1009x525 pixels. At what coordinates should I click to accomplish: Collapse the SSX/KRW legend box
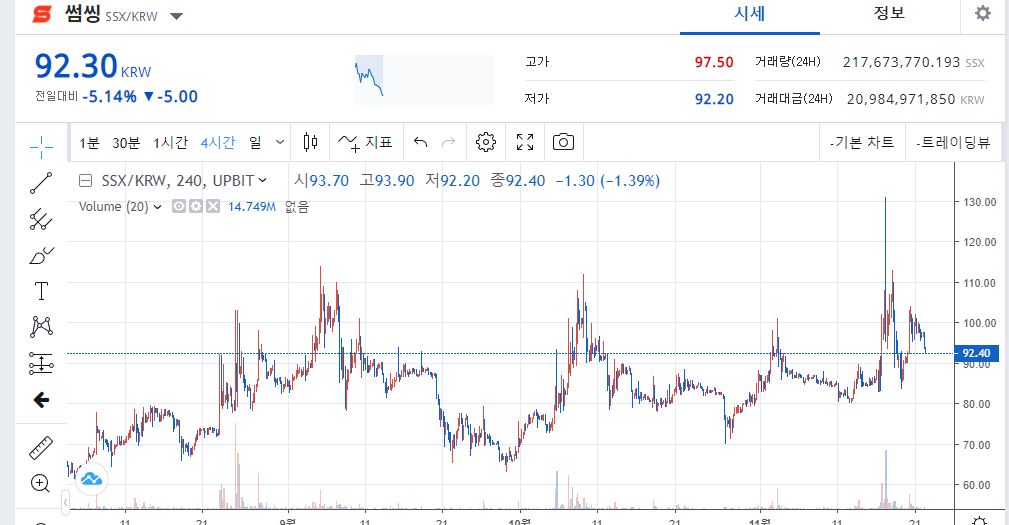[86, 181]
